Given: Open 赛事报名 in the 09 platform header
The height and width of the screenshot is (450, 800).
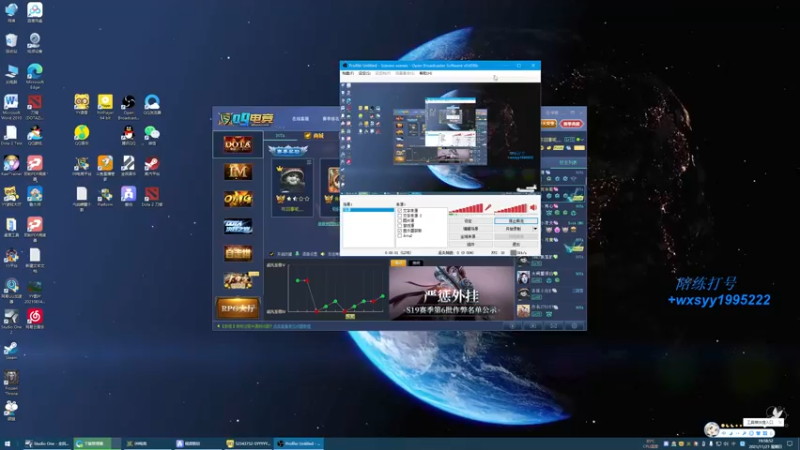Looking at the screenshot, I should click(x=331, y=119).
